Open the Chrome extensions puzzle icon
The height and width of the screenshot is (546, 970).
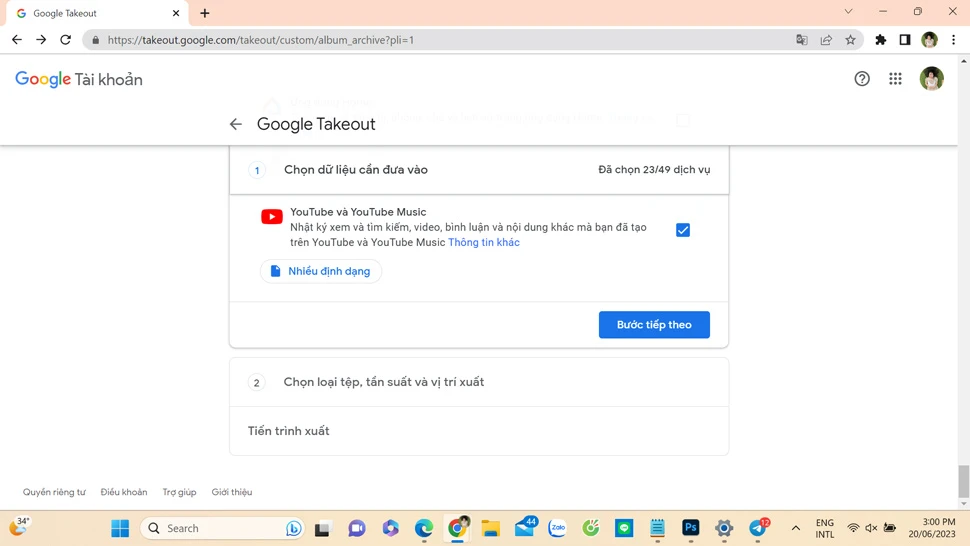880,40
